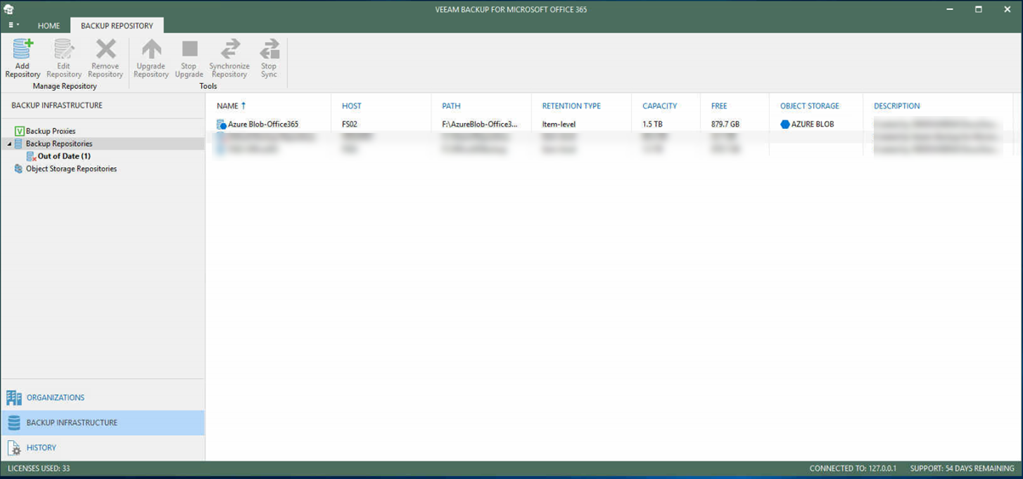Sort by the RETENTION TYPE column header
This screenshot has height=479, width=1023.
[572, 106]
